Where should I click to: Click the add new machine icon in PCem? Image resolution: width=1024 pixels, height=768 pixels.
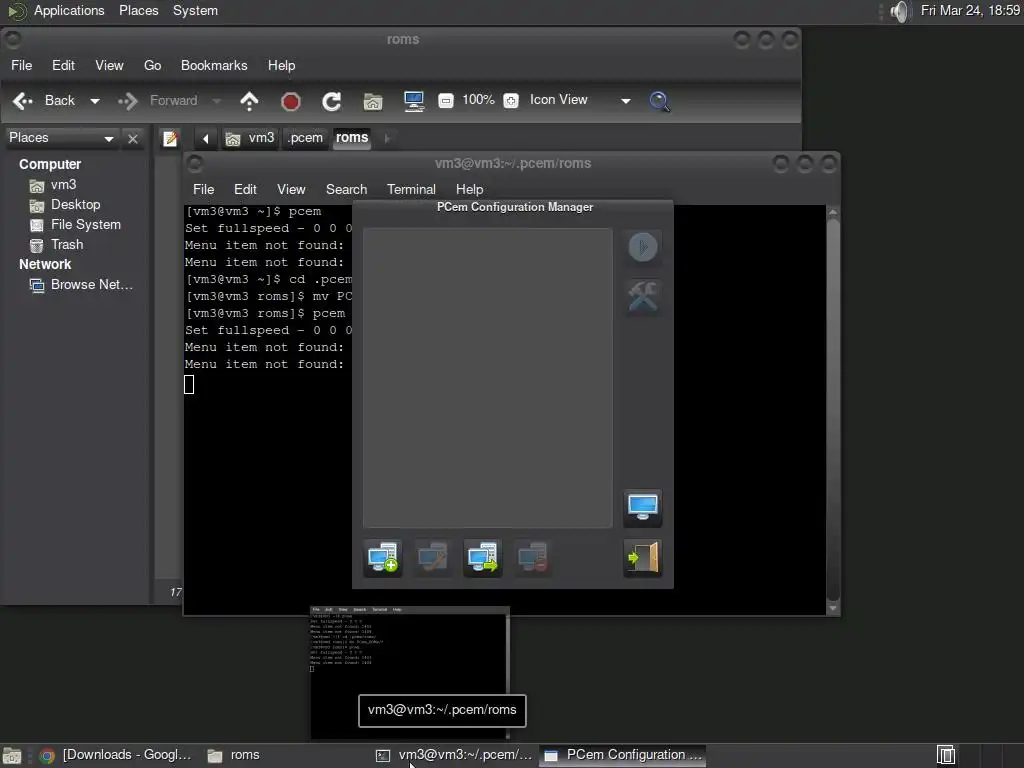[383, 558]
